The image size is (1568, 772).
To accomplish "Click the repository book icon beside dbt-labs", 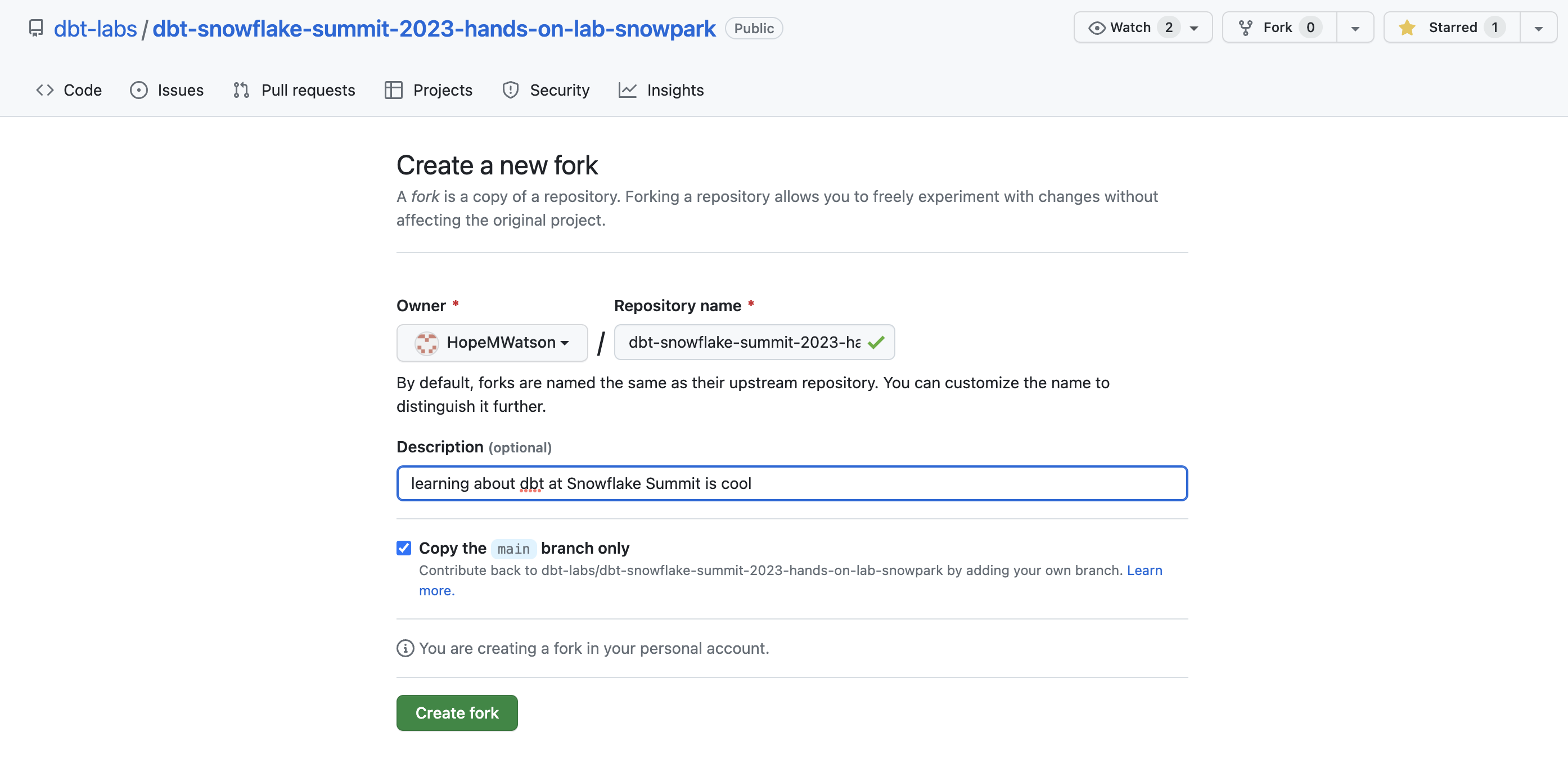I will click(36, 28).
